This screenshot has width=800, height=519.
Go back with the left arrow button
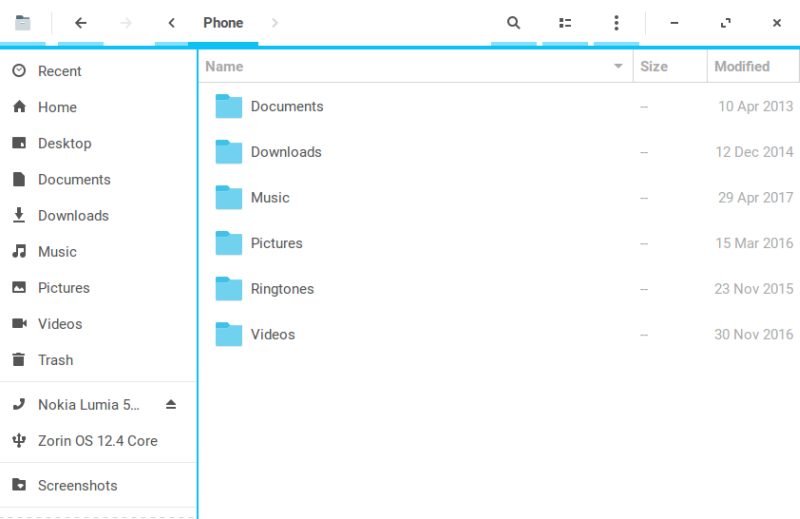coord(81,22)
